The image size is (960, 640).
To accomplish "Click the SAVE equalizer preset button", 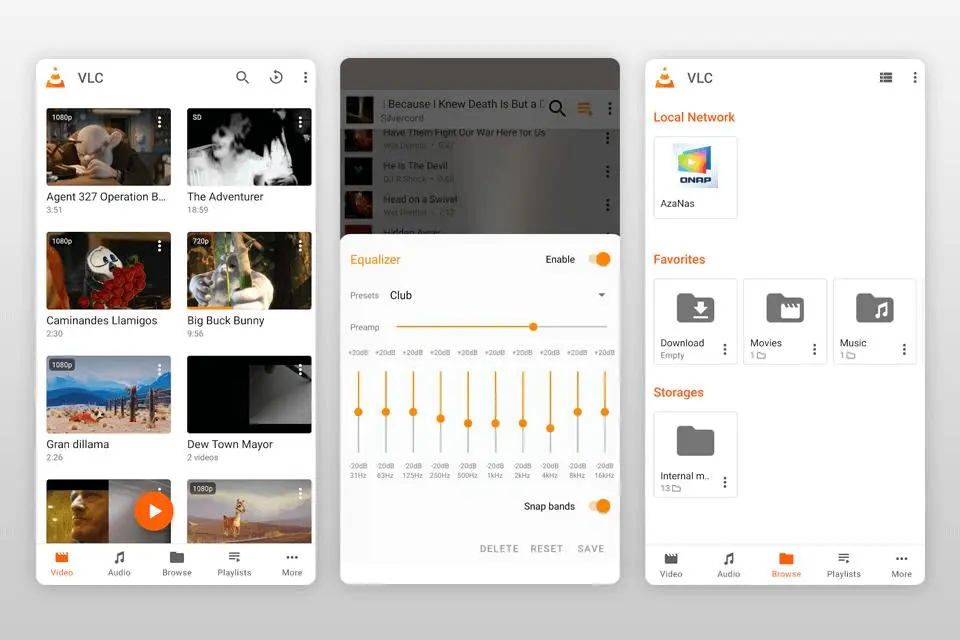I will click(591, 549).
